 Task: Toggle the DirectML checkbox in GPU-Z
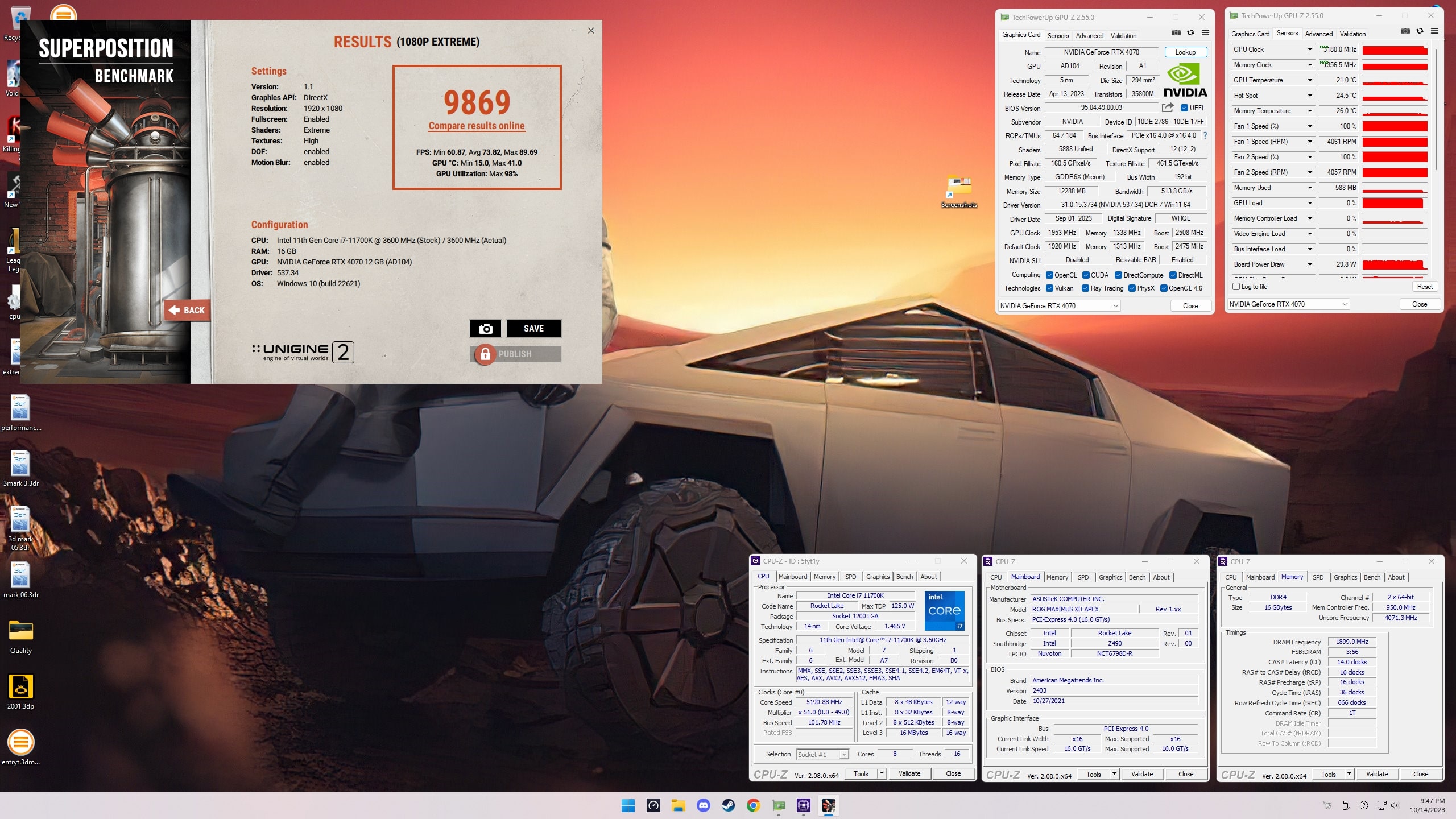tap(1173, 275)
